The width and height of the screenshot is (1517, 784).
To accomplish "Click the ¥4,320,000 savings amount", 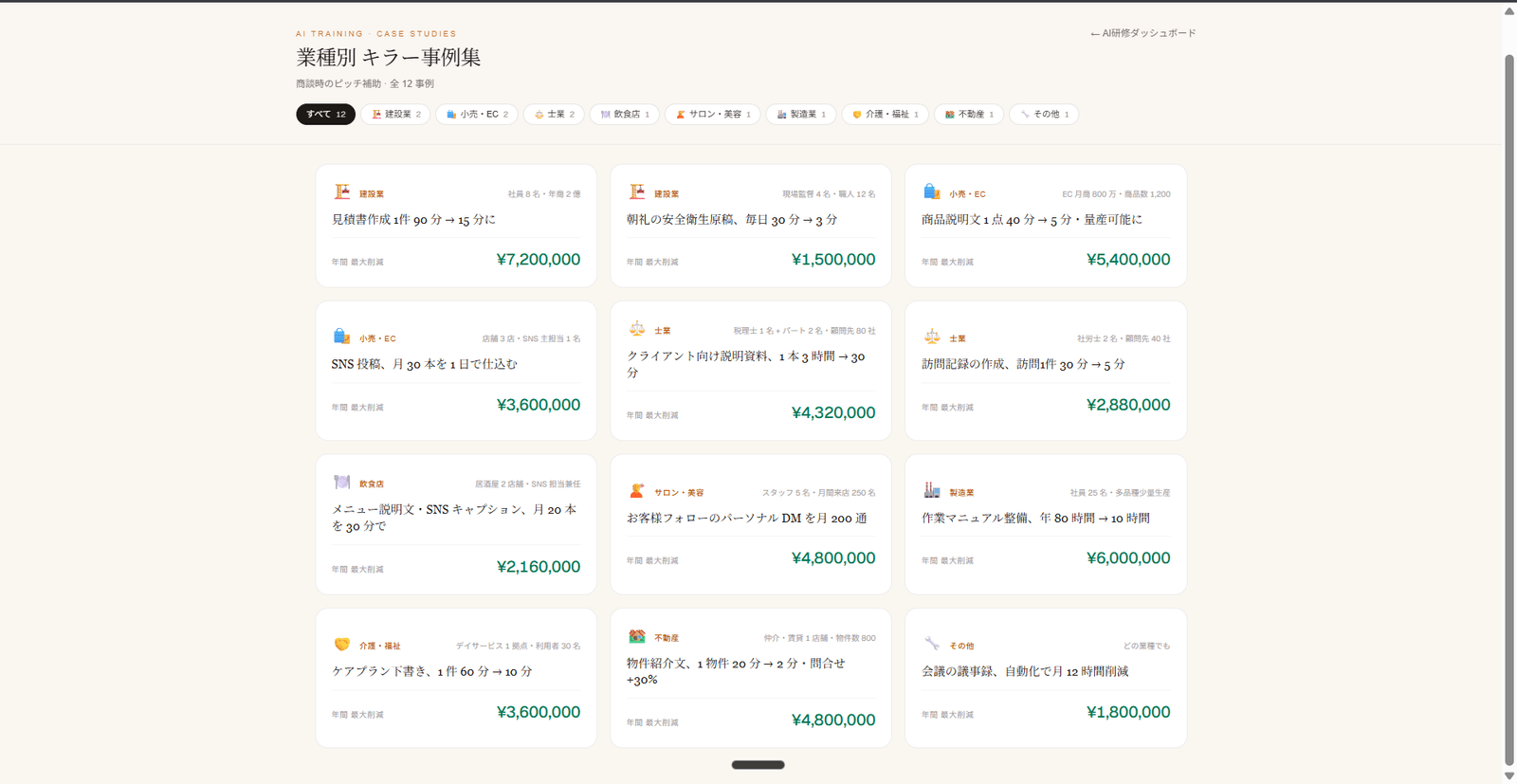I will click(833, 413).
